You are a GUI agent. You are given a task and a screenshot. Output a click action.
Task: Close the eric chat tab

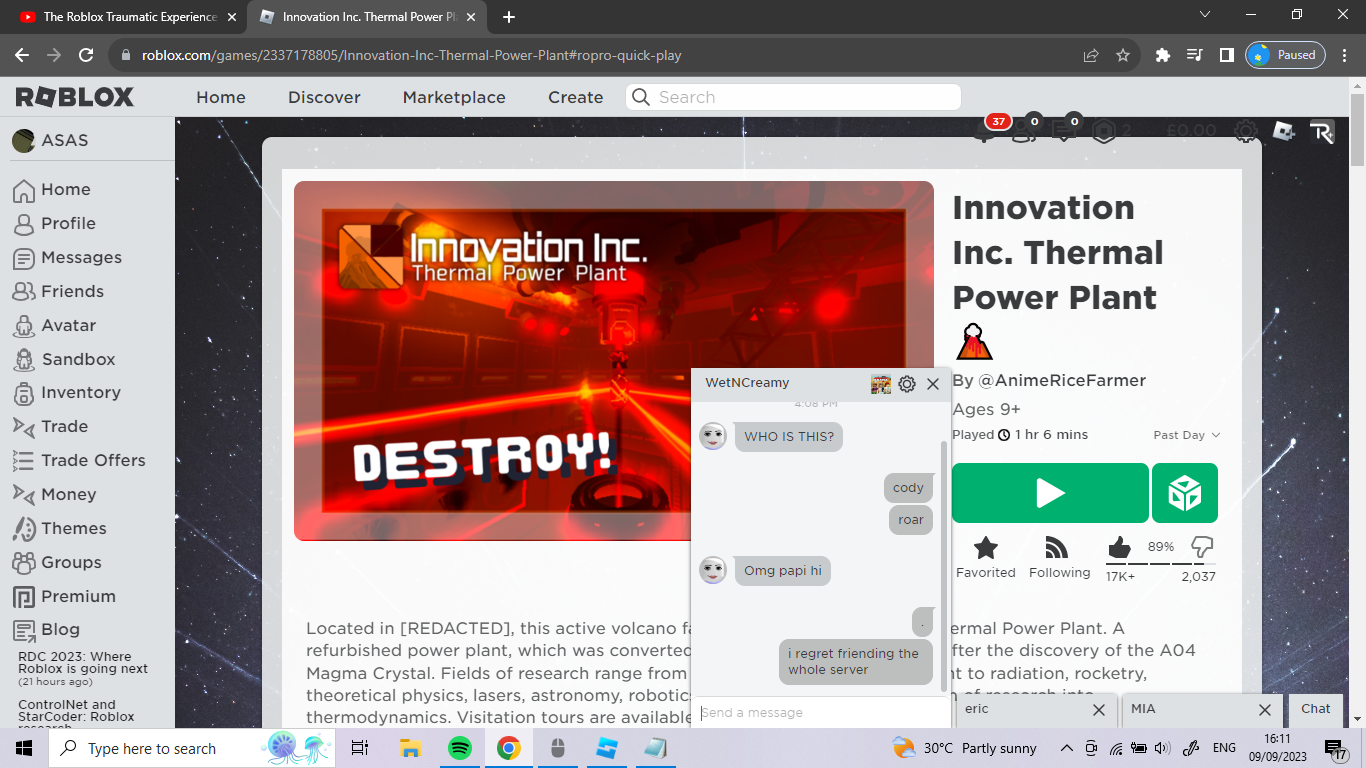click(1099, 710)
